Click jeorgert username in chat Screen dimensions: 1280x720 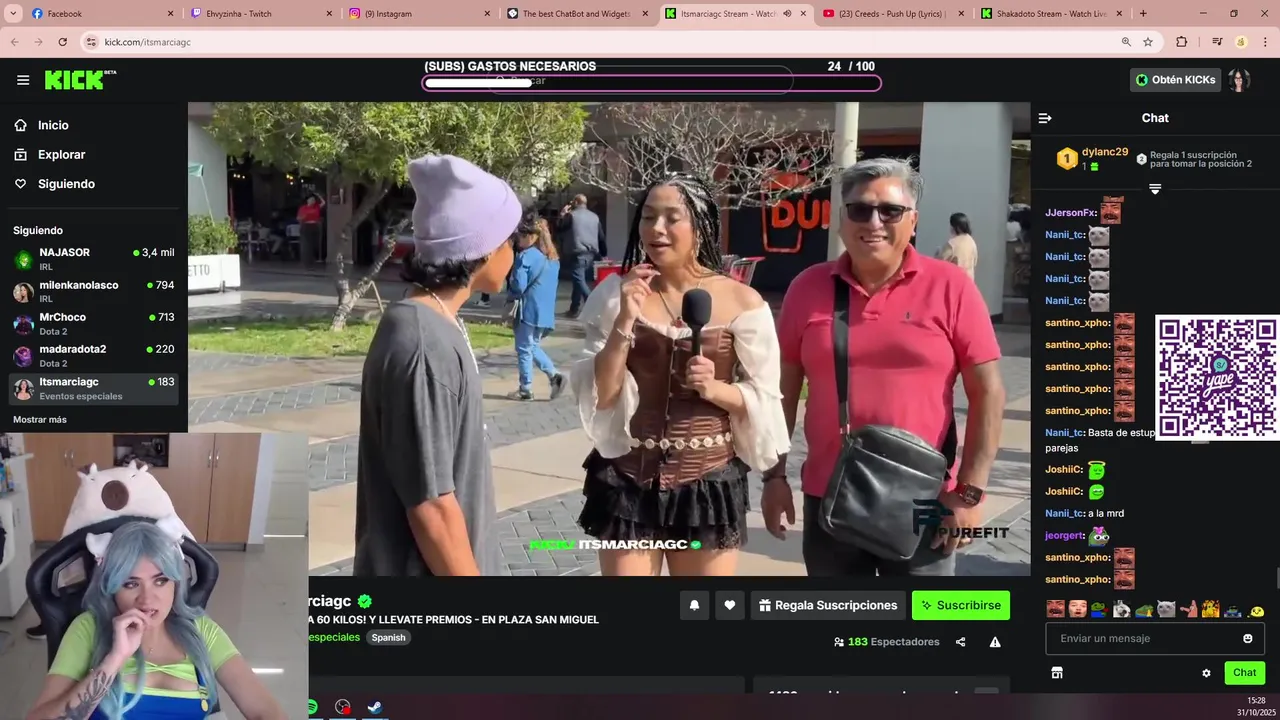pos(1065,535)
